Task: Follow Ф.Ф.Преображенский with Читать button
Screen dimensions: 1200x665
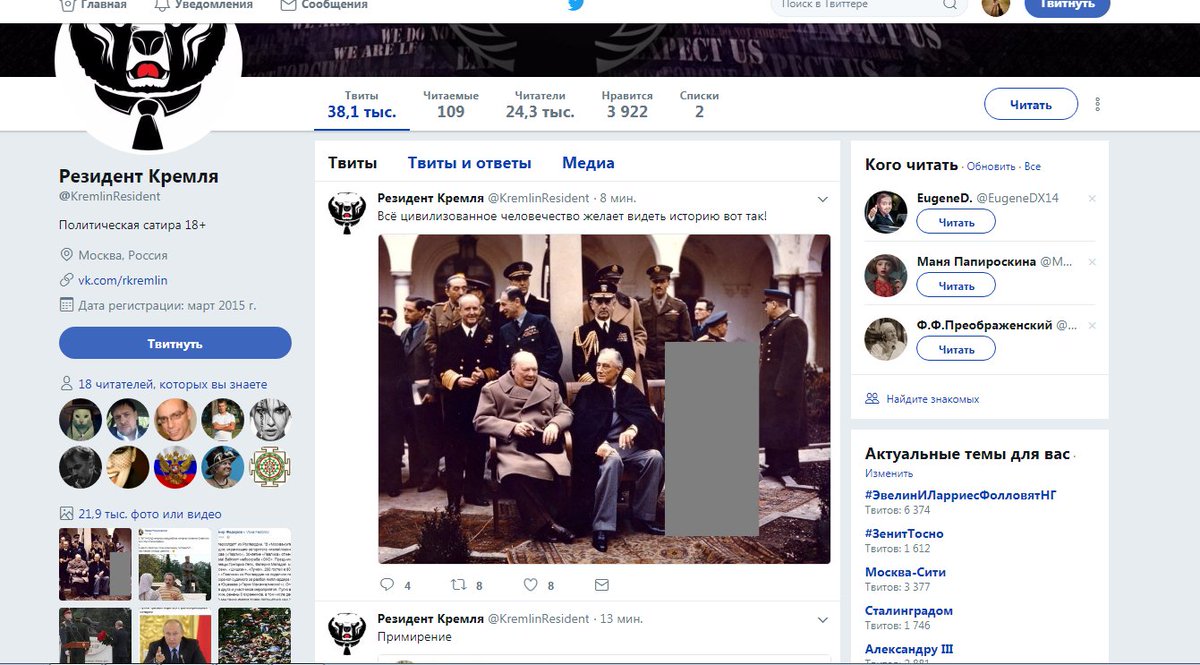Action: 956,349
